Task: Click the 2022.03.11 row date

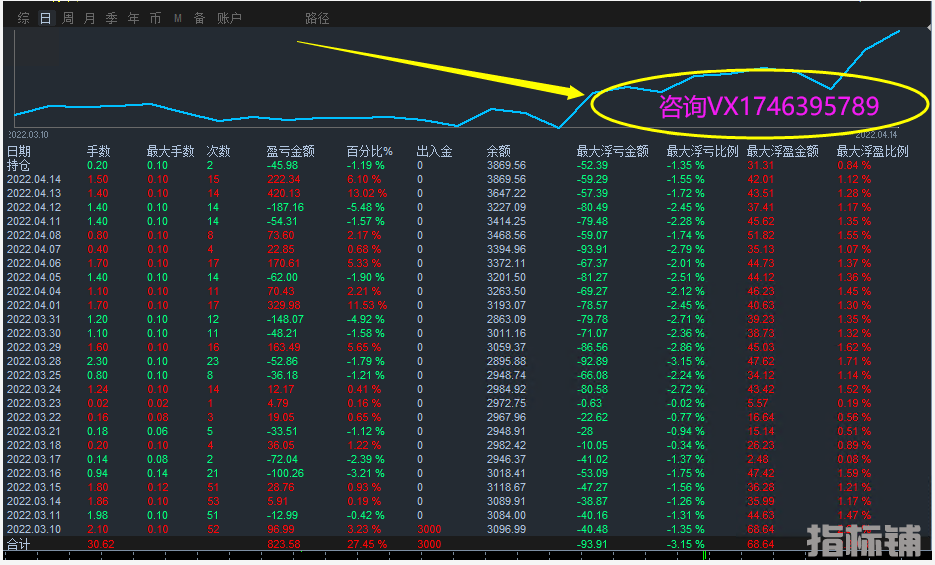Action: pyautogui.click(x=33, y=516)
